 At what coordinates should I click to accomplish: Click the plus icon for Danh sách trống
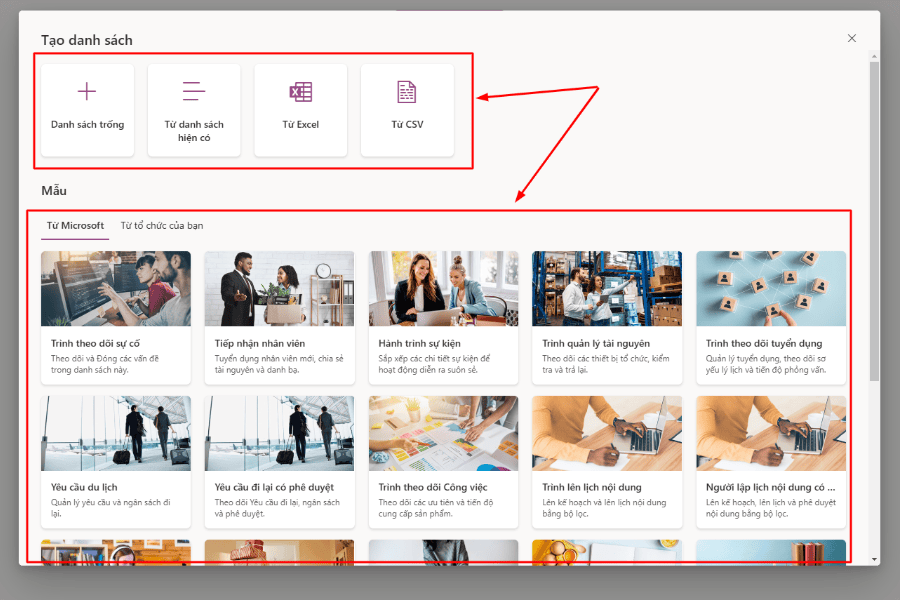[87, 91]
